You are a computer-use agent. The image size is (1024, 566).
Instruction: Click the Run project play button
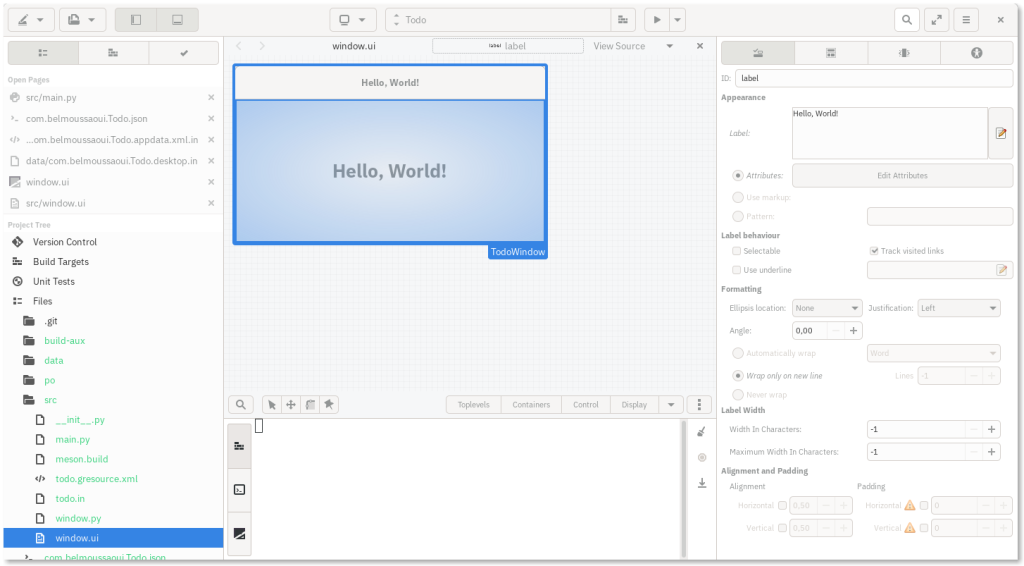pyautogui.click(x=657, y=20)
